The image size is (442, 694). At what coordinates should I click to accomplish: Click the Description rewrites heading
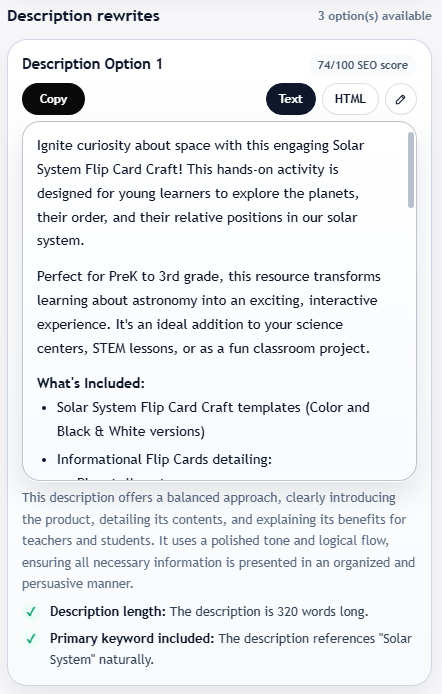[83, 16]
